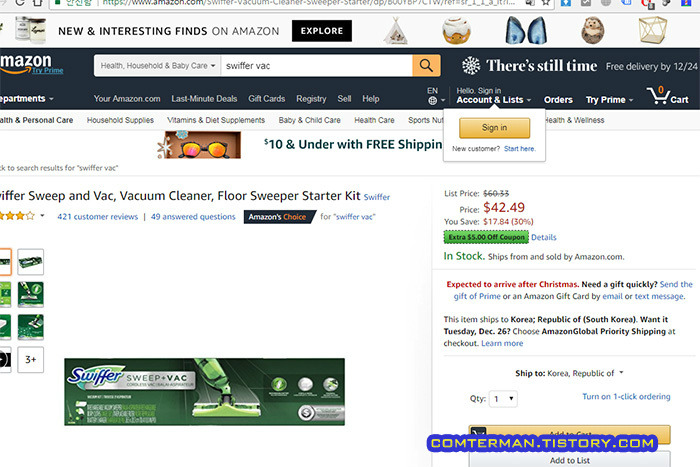Click the hedgehog product image in banner

pos(593,30)
